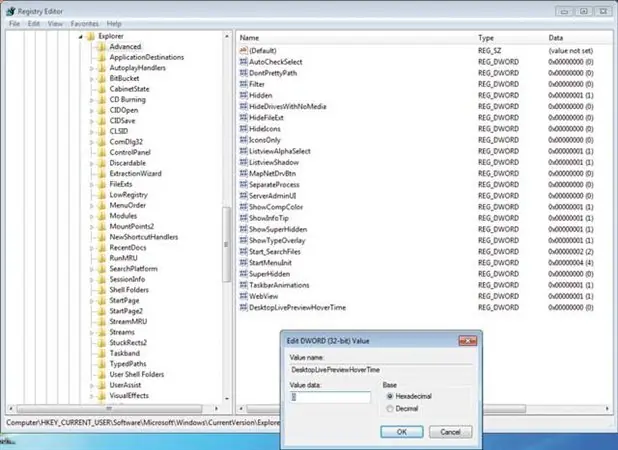Image resolution: width=618 pixels, height=450 pixels.
Task: Click the Taskband folder icon
Action: click(x=102, y=353)
